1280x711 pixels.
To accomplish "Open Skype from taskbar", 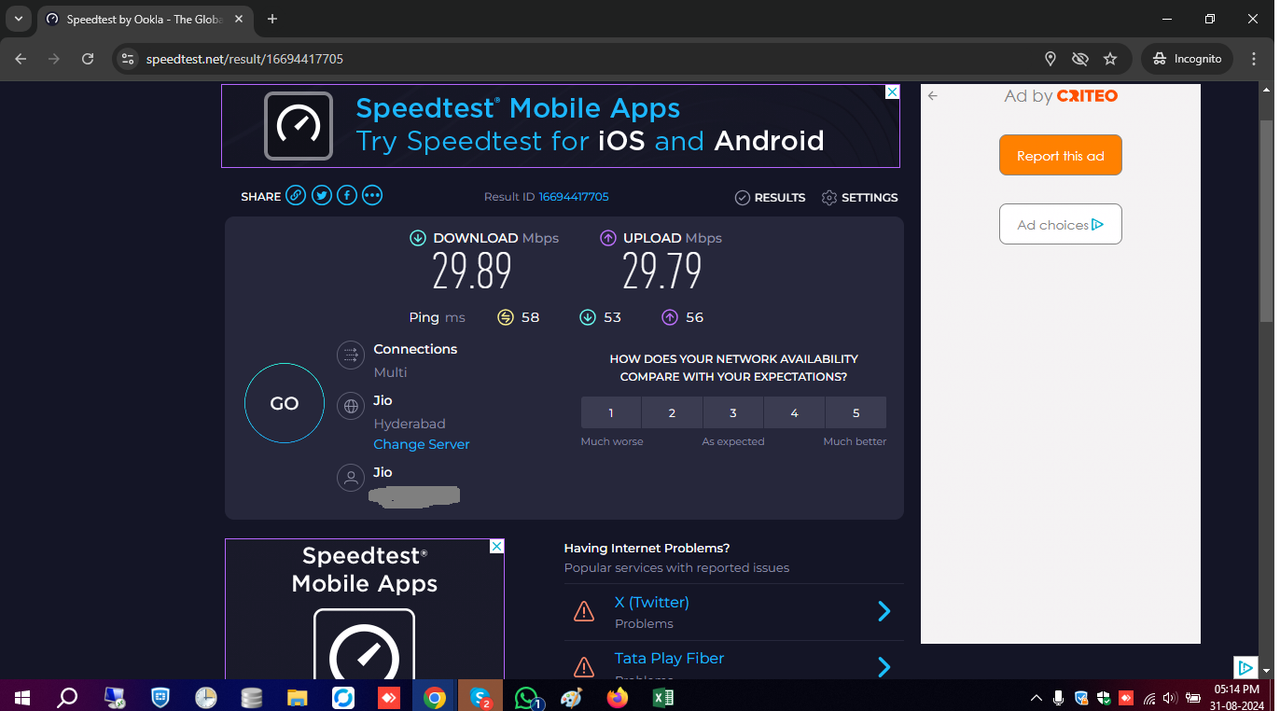I will pyautogui.click(x=481, y=697).
